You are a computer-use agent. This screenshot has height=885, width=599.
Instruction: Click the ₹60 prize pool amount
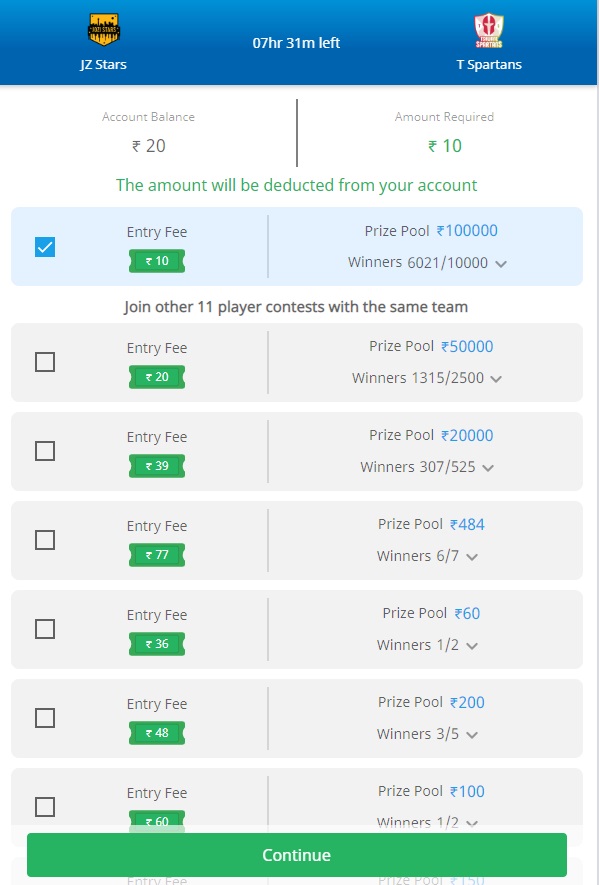[x=467, y=614]
